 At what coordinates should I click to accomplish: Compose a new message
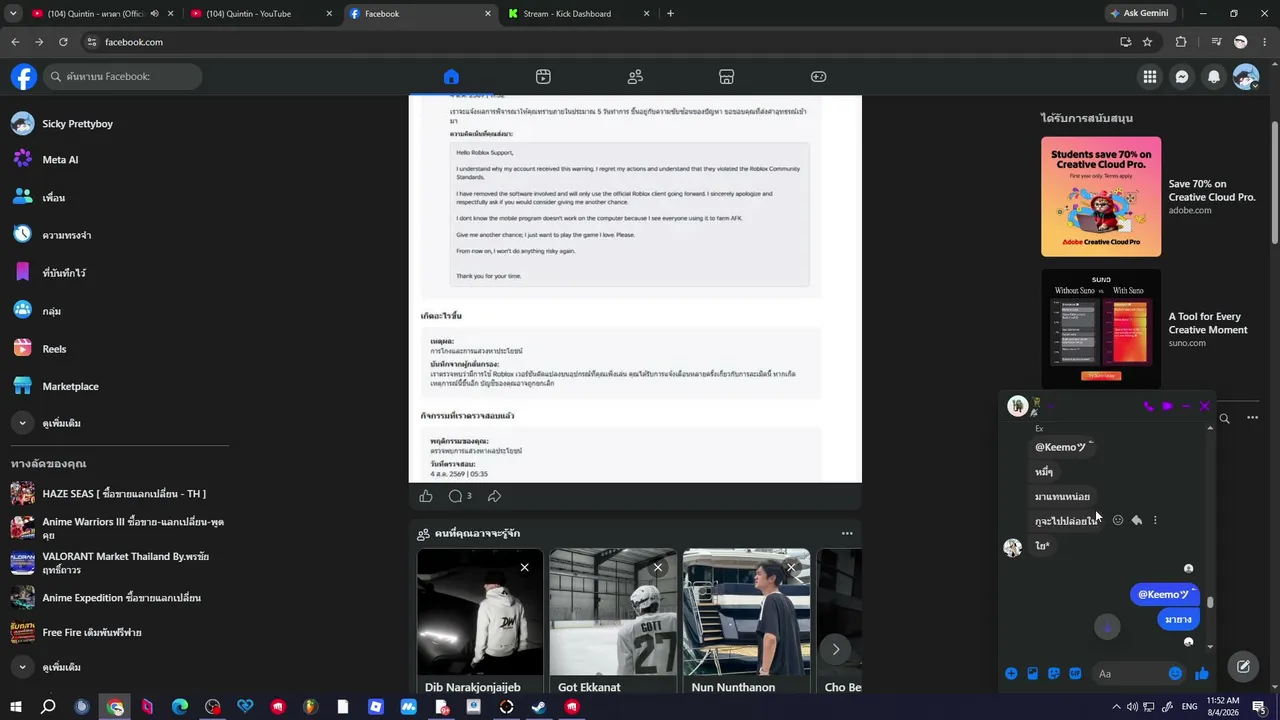1243,666
